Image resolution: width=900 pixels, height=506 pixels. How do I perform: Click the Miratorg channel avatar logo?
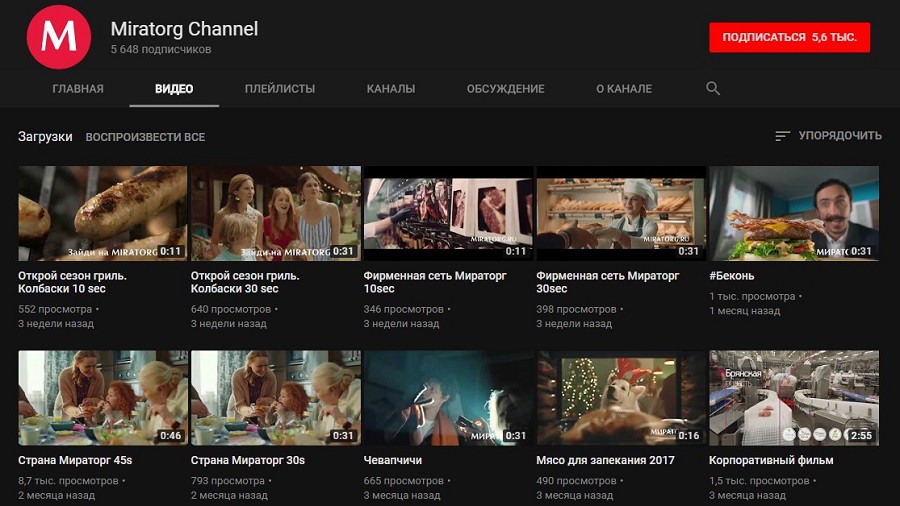[x=59, y=37]
